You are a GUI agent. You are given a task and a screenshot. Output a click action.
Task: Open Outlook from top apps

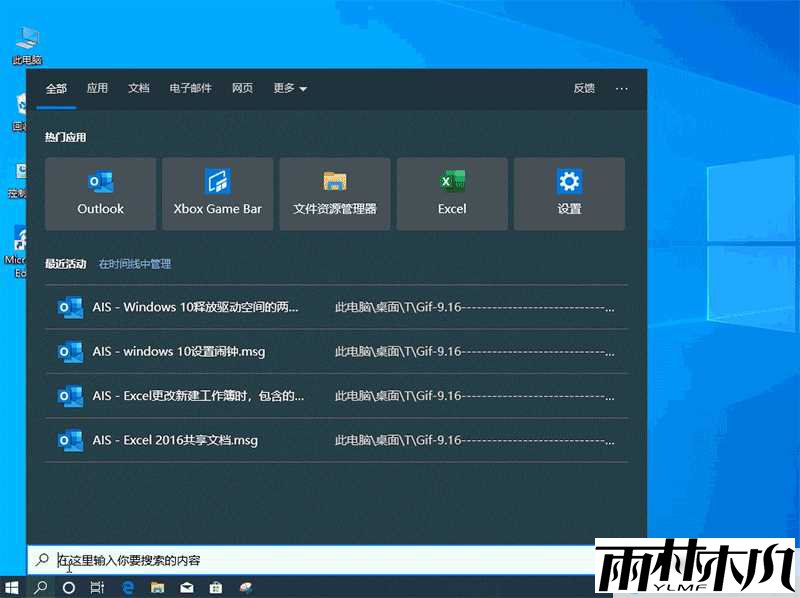coord(100,193)
